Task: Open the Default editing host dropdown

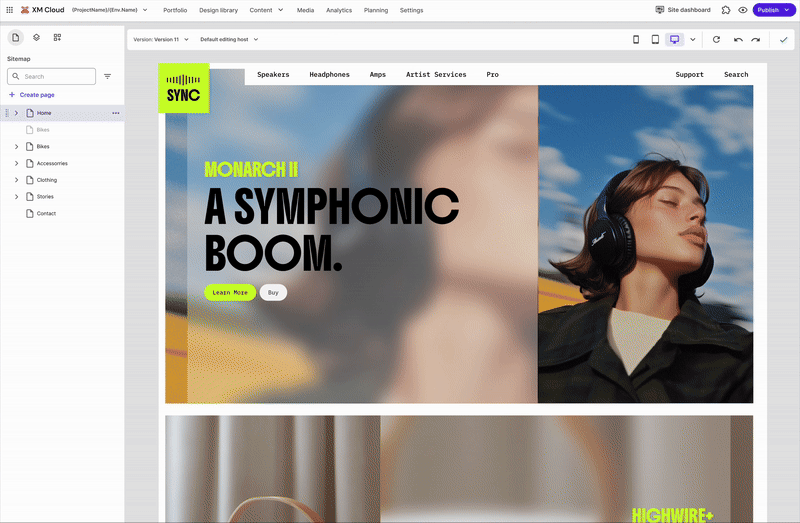Action: [229, 39]
